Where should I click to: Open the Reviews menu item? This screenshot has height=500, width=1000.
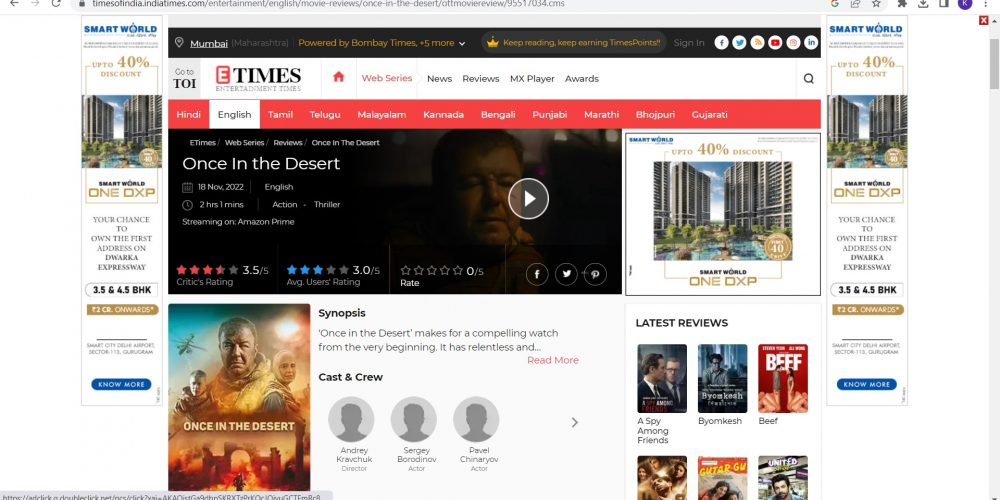point(481,78)
